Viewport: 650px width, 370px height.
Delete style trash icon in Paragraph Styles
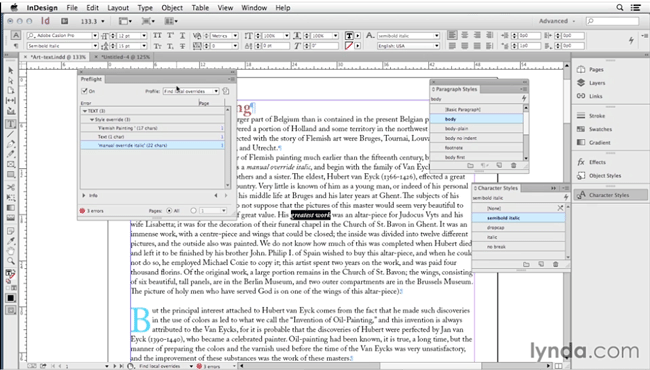pos(513,165)
